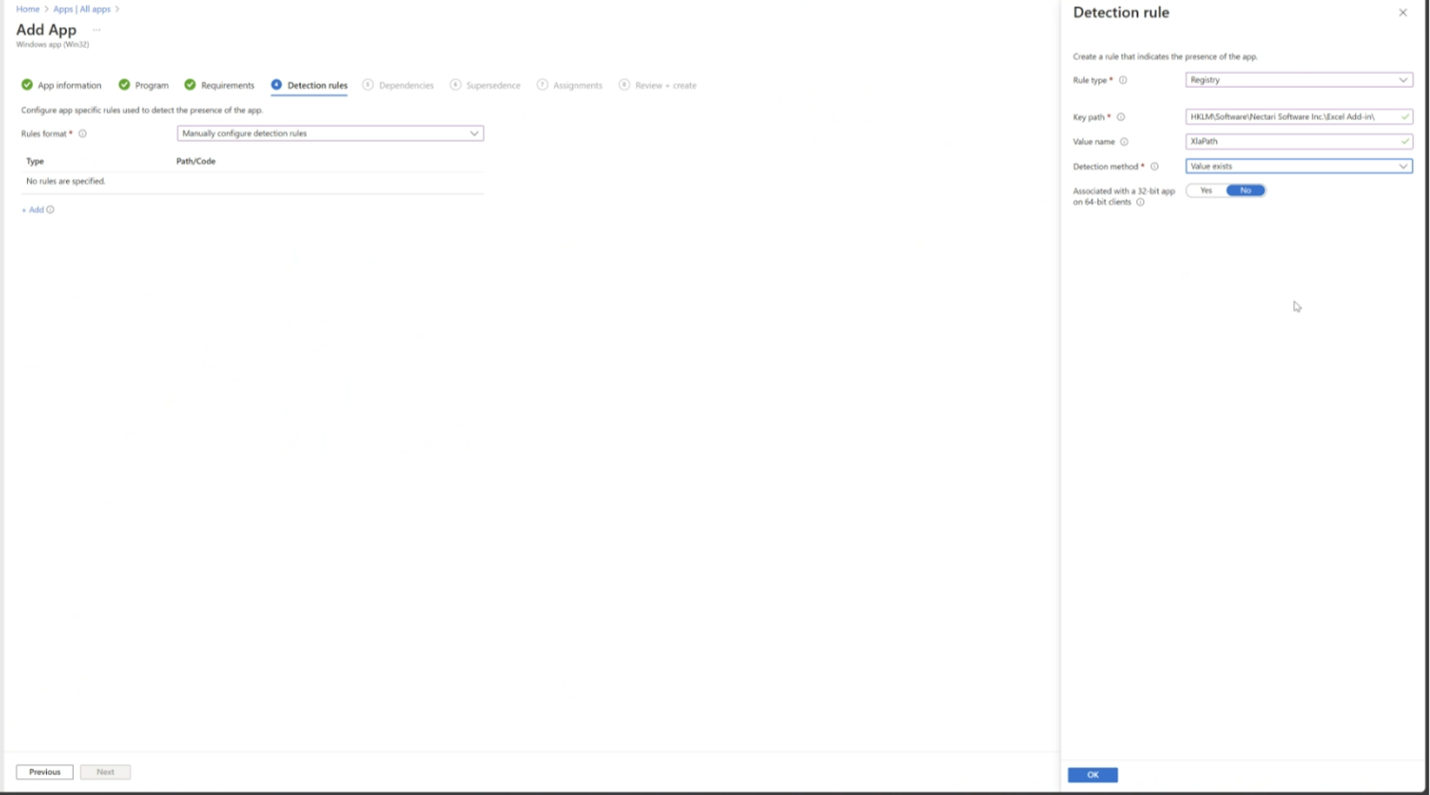The image size is (1430, 795).
Task: Click info icon for 32-bit app association
Action: (1140, 202)
